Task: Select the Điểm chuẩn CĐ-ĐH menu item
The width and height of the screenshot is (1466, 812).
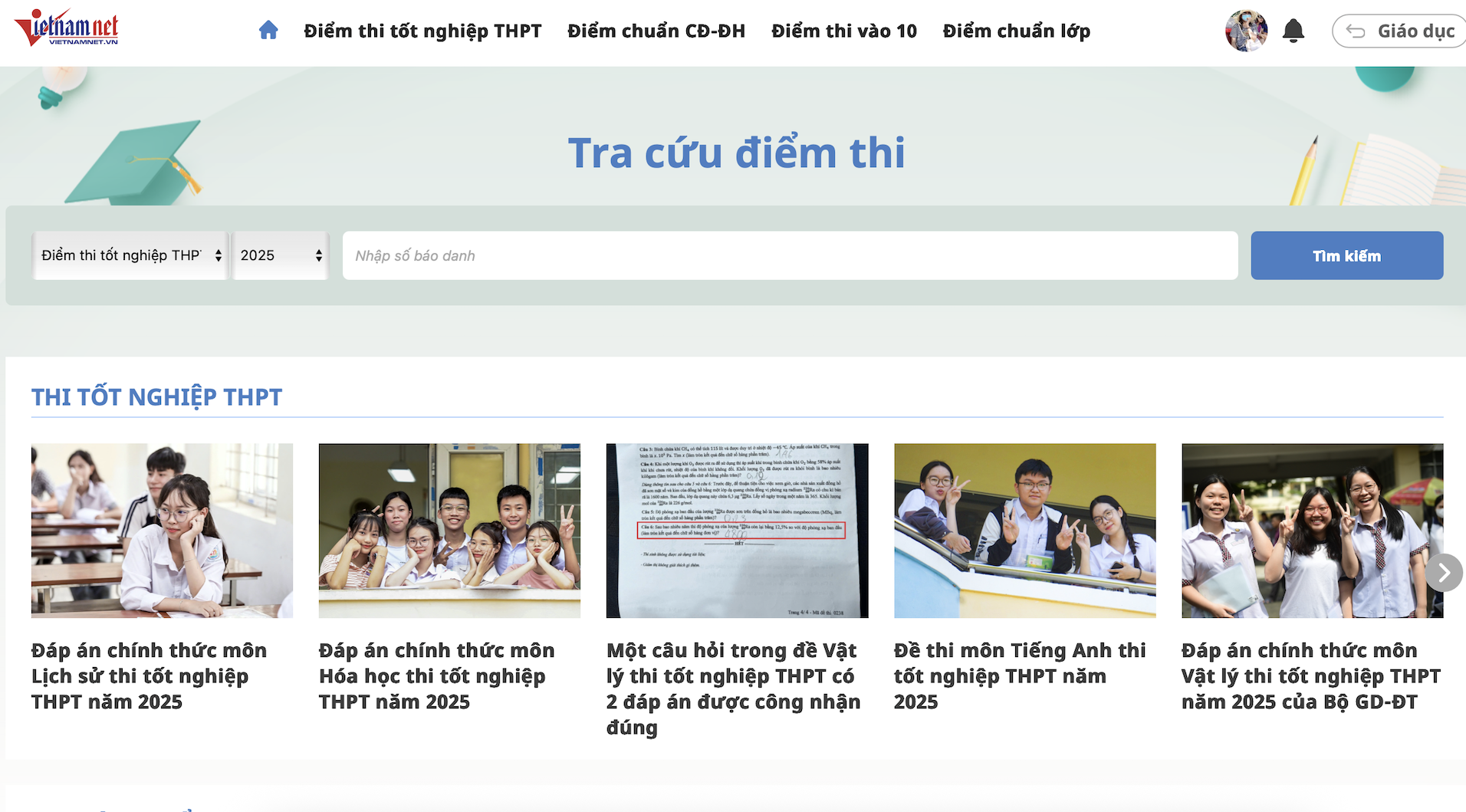Action: click(x=656, y=31)
